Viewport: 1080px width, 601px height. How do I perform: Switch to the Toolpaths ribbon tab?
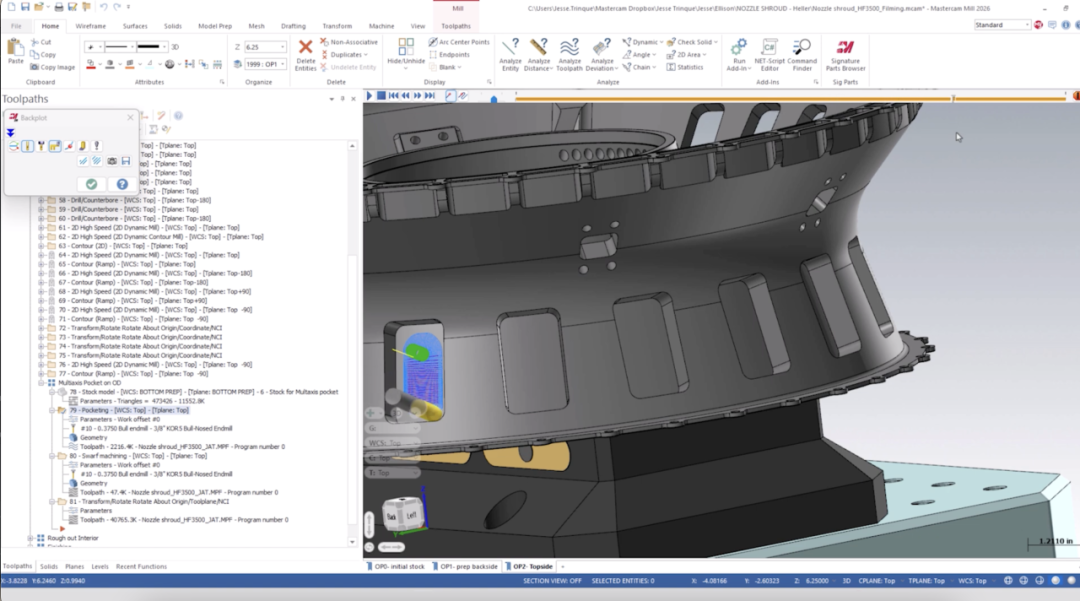point(456,26)
